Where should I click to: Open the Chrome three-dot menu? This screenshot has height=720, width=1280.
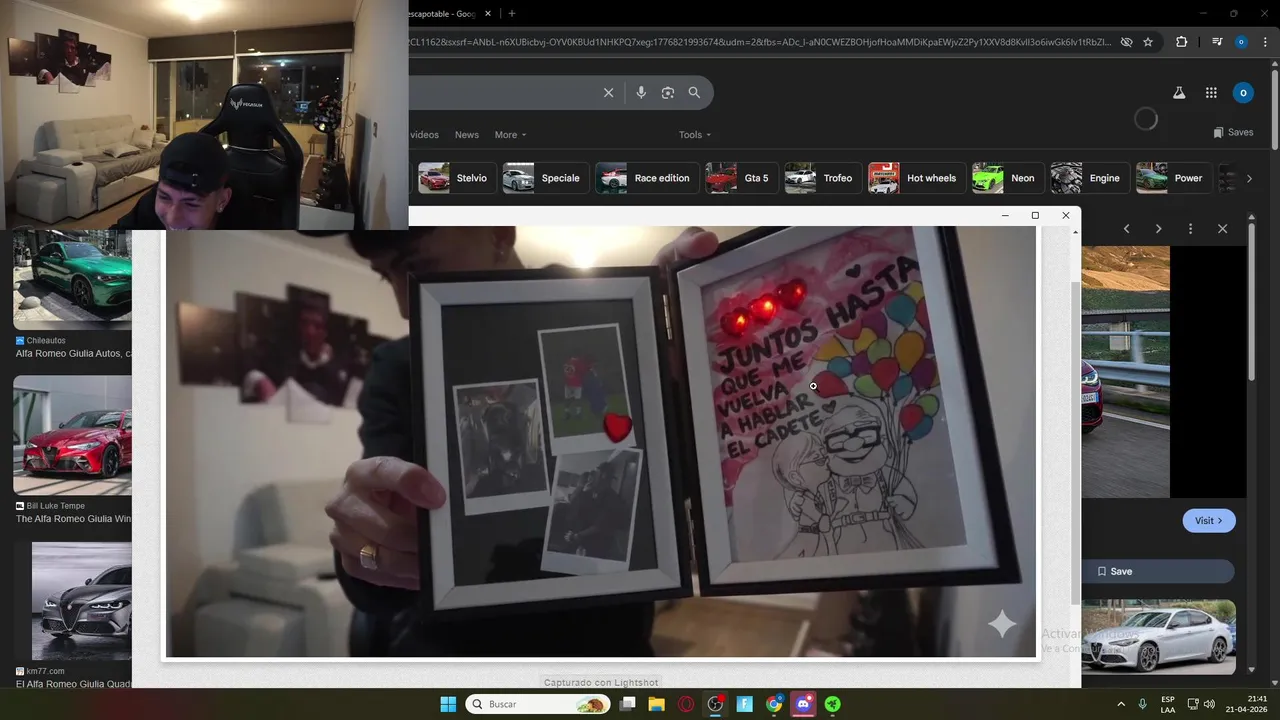[1264, 42]
